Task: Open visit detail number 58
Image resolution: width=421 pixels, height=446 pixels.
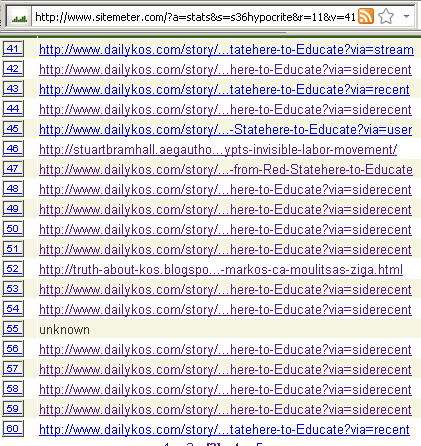Action: tap(13, 389)
